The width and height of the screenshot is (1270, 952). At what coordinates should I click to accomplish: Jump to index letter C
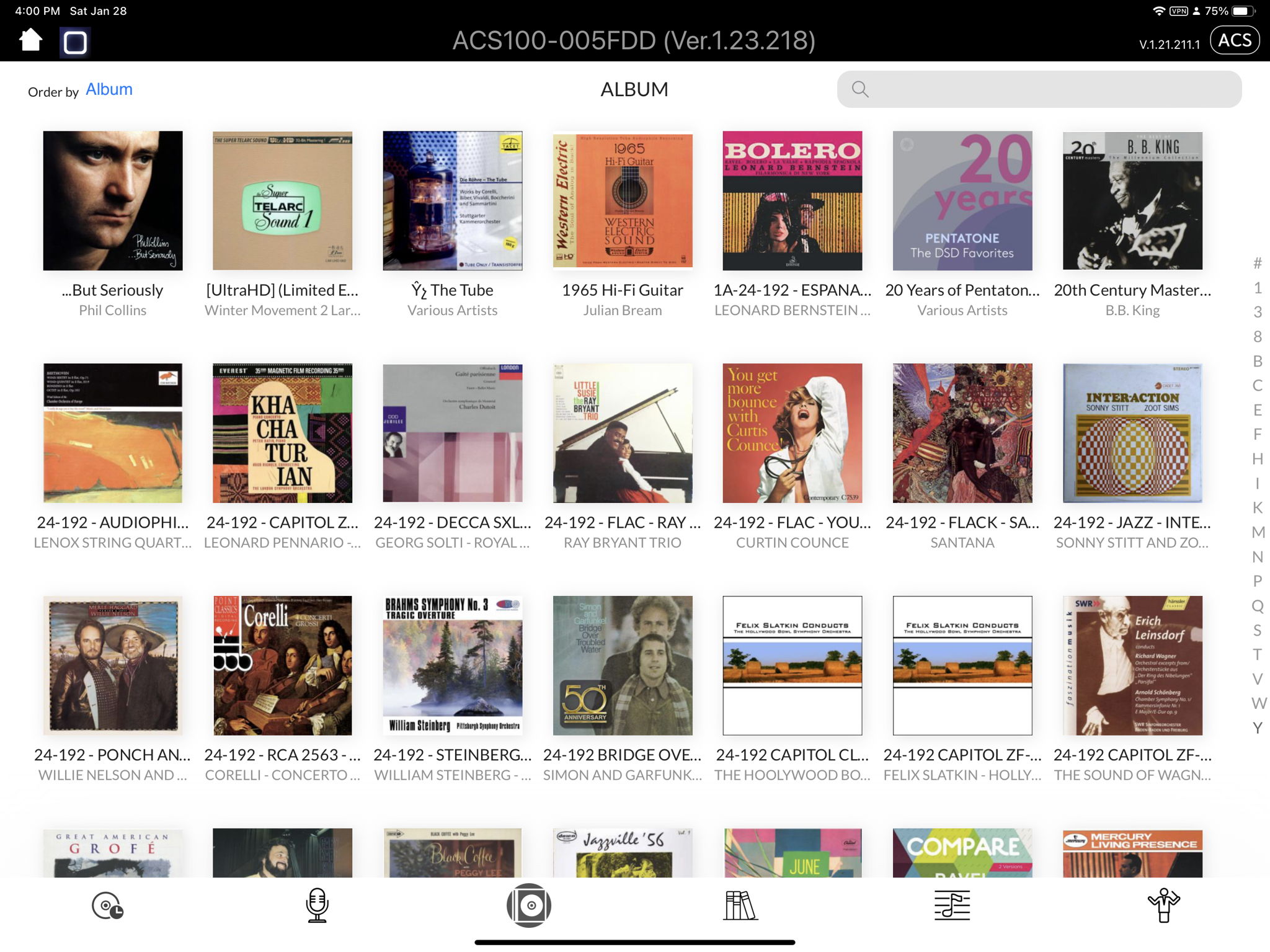(x=1258, y=385)
